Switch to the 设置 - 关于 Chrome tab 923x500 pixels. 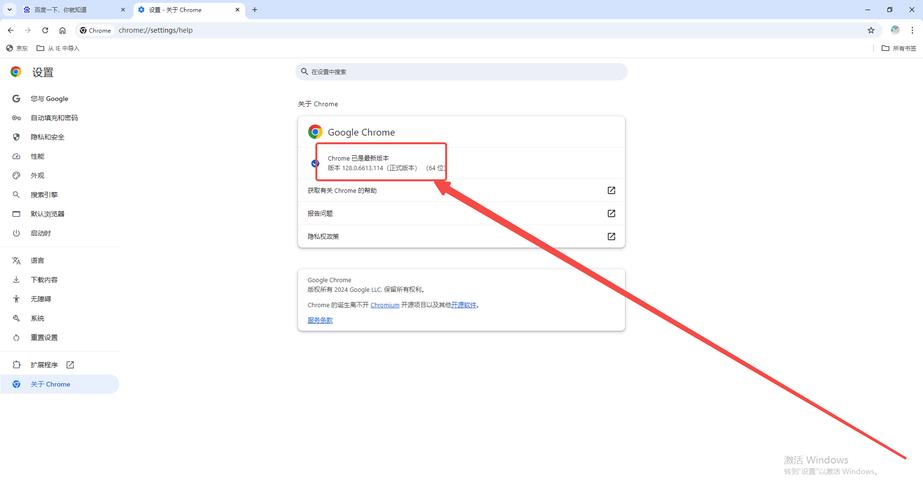pos(188,10)
